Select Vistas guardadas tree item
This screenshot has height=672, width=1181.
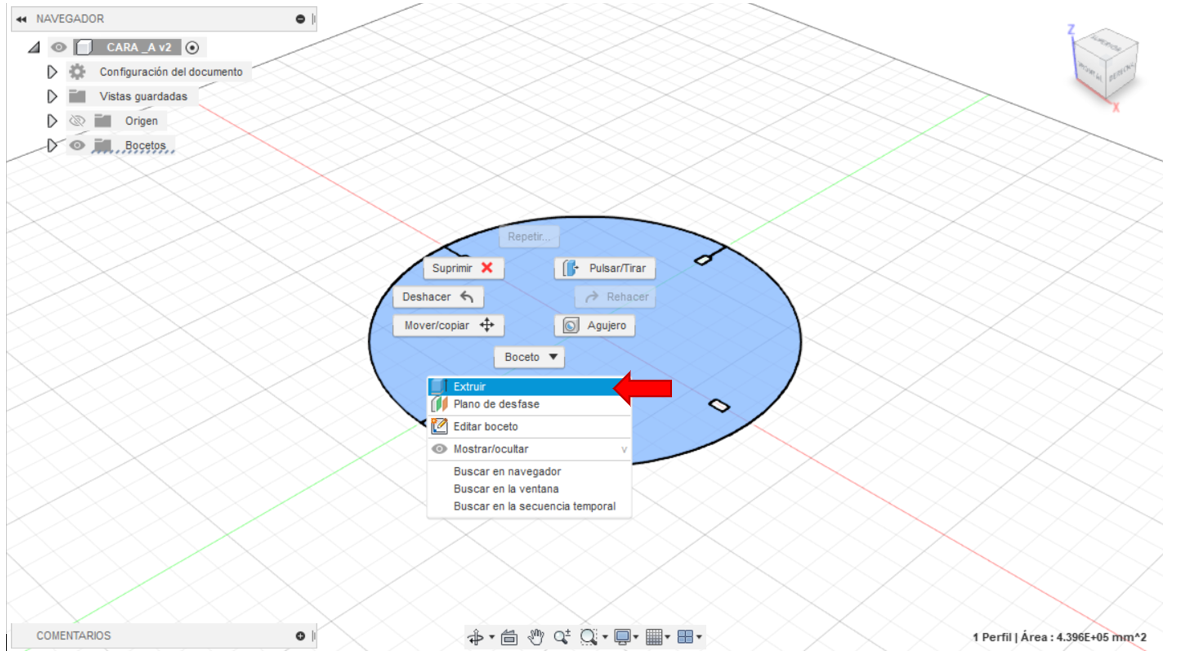[x=143, y=96]
